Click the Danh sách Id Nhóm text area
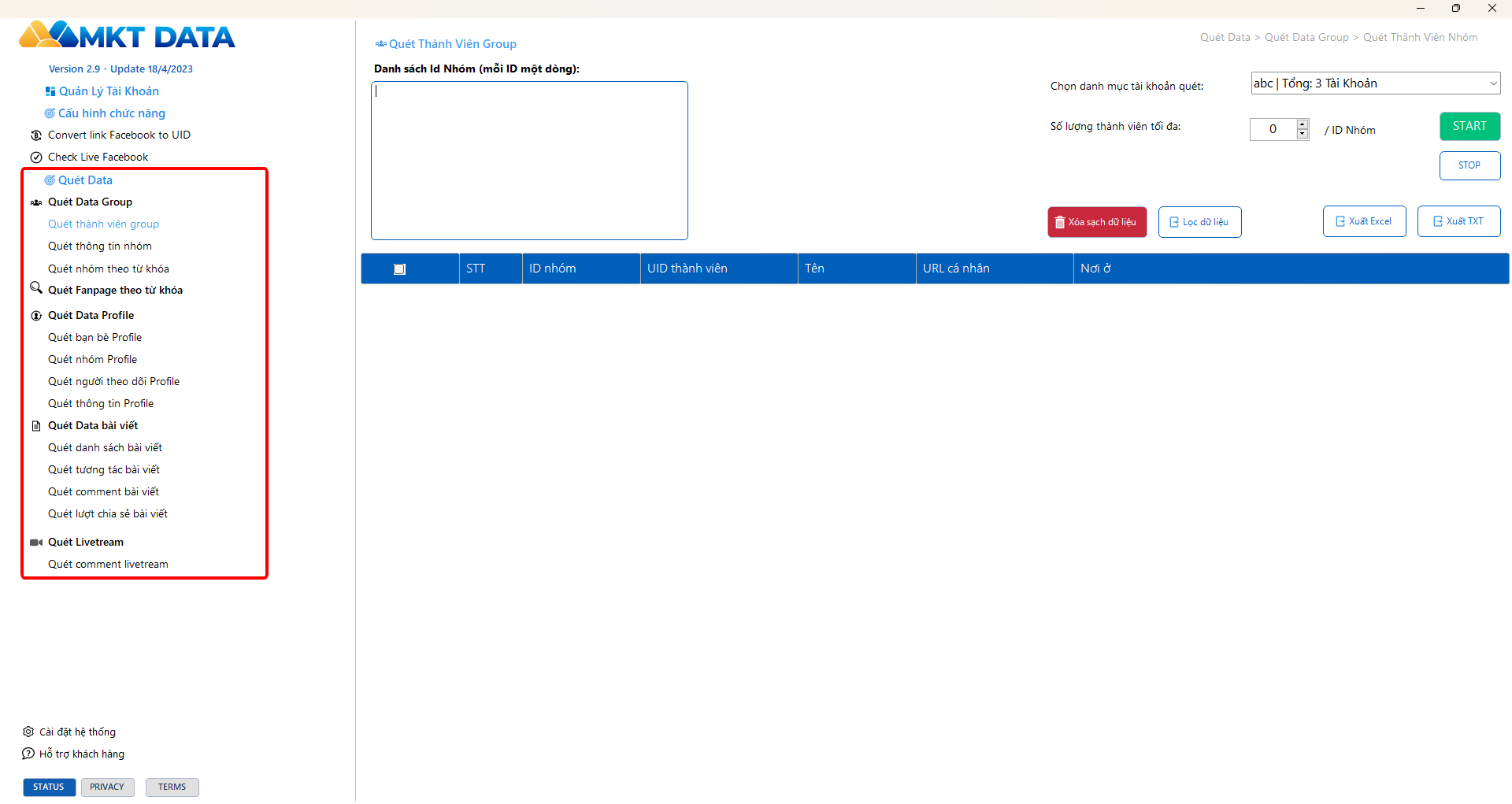Viewport: 1512px width, 804px height. [529, 161]
